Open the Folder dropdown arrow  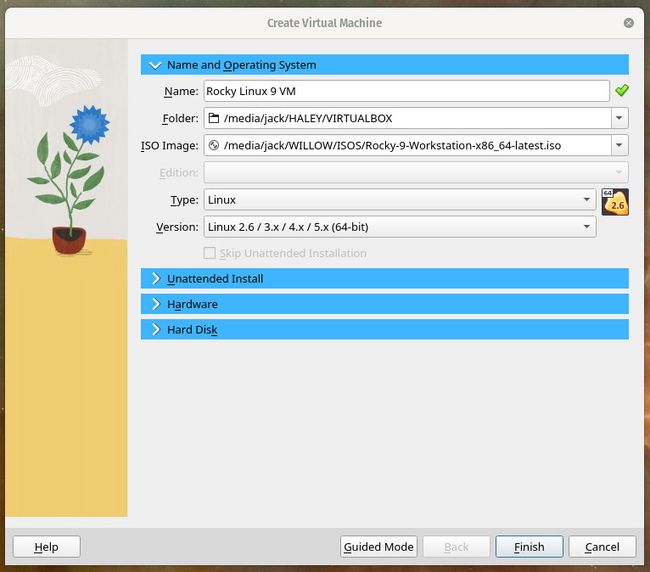[619, 118]
